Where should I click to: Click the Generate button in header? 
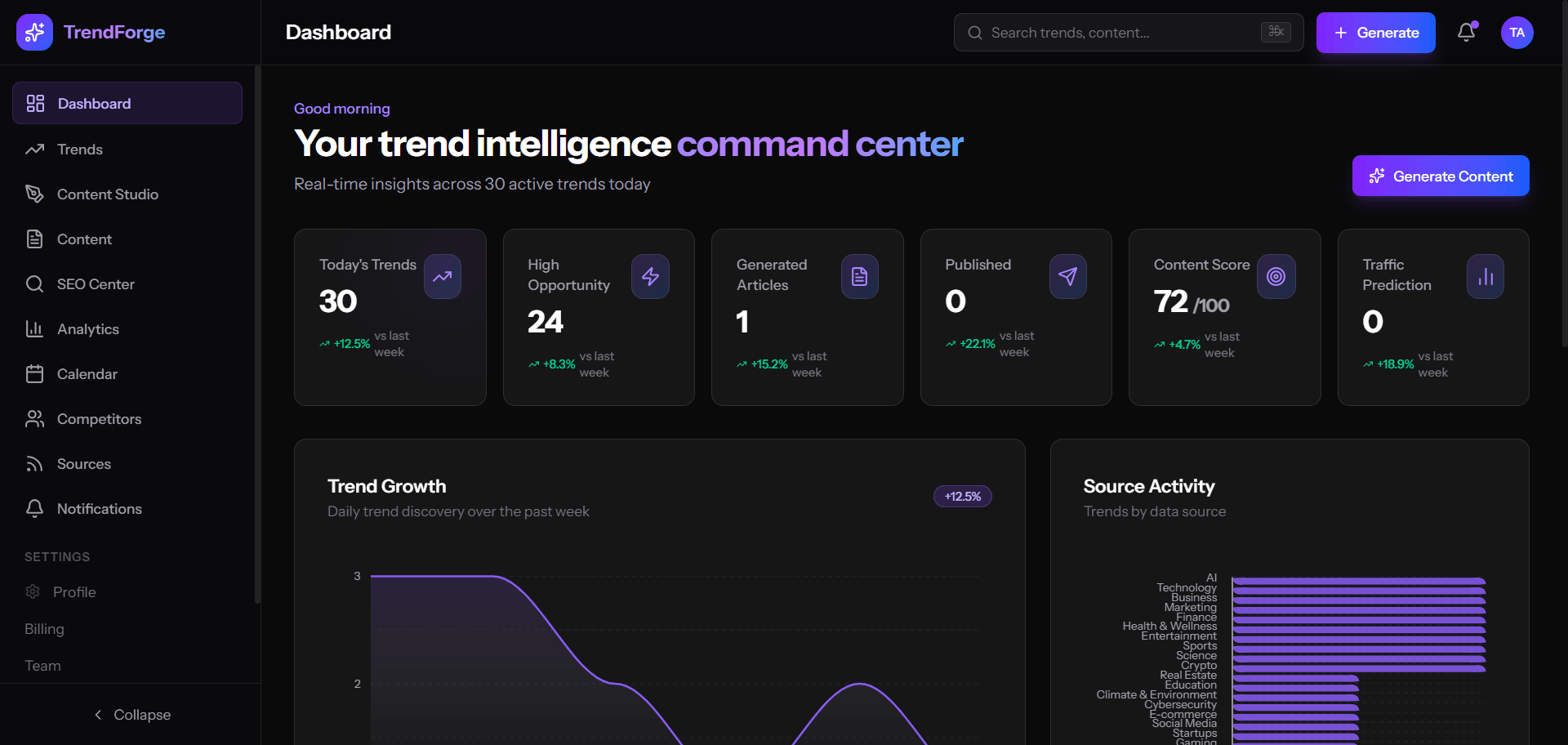1375,33
